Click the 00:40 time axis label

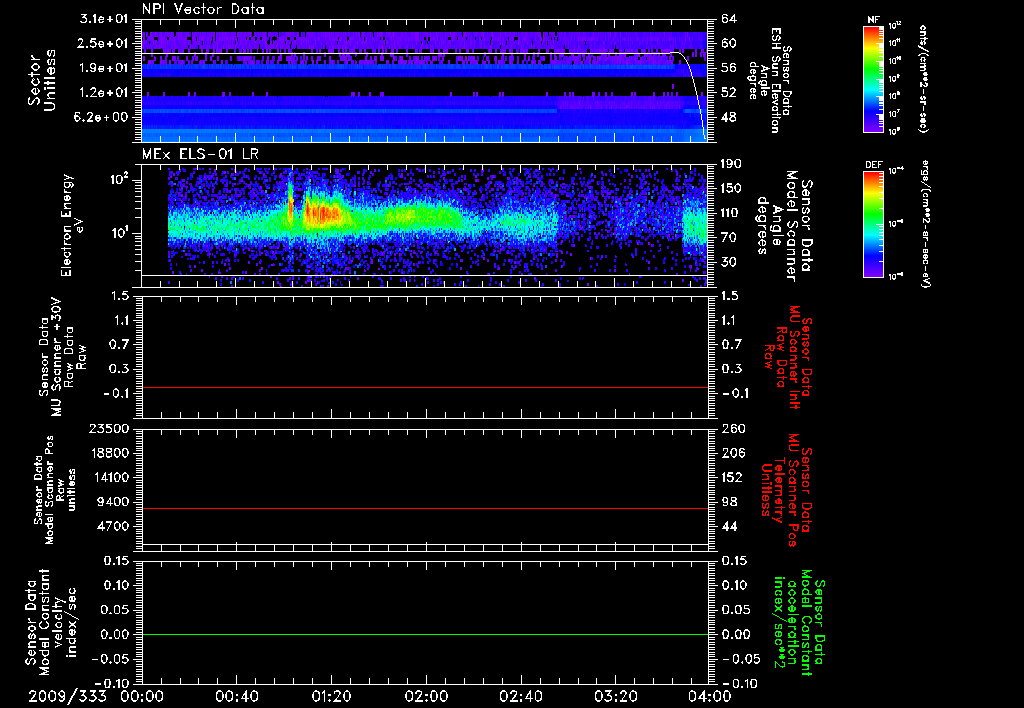coord(236,696)
